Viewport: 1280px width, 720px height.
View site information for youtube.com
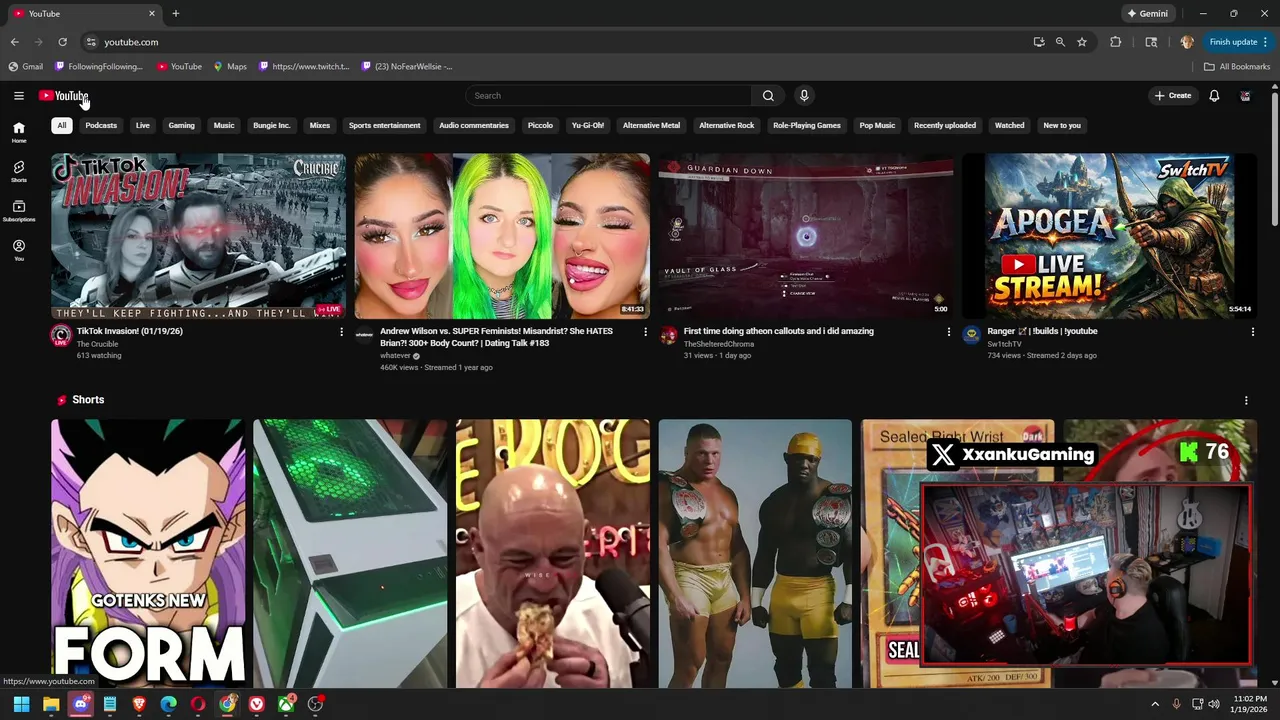click(91, 42)
